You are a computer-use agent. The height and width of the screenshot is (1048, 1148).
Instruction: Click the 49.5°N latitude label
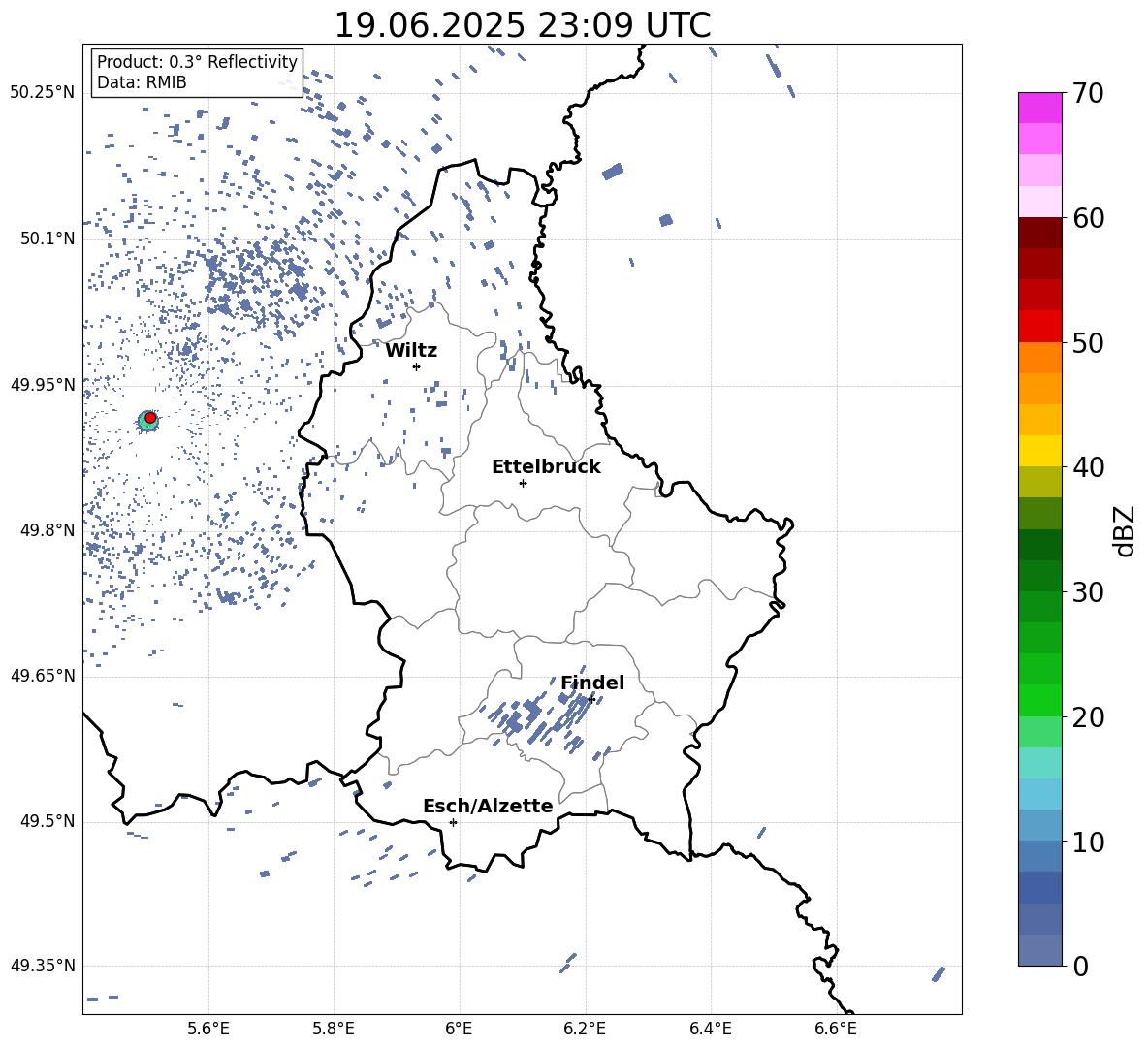tap(48, 821)
